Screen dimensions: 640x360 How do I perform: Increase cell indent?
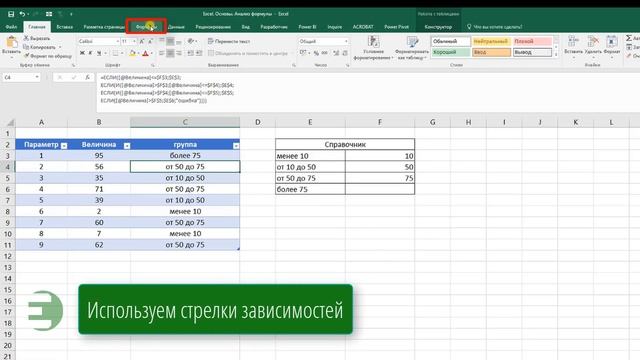point(199,53)
